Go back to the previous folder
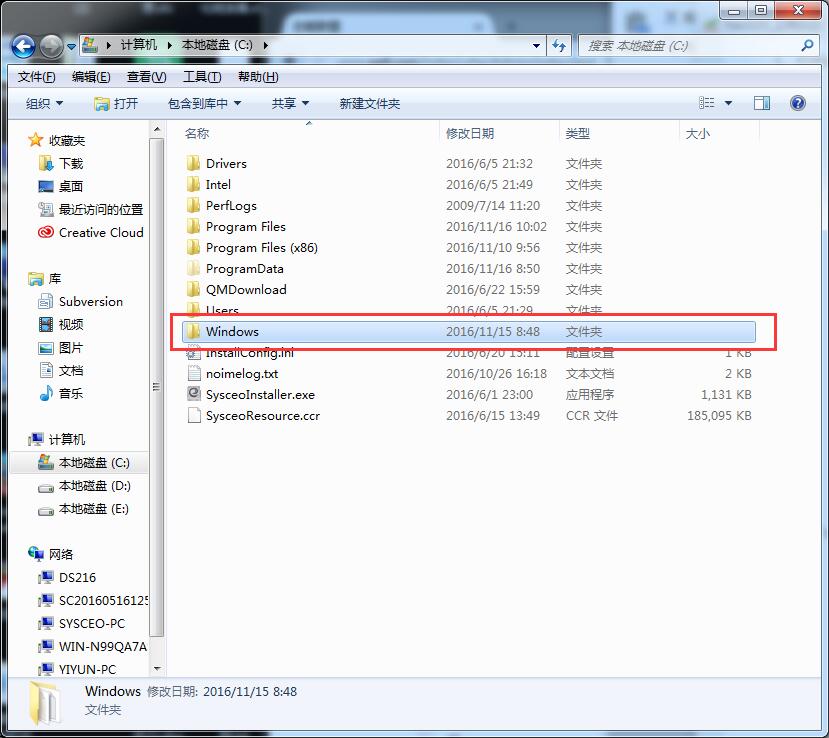This screenshot has width=829, height=738. pos(22,46)
